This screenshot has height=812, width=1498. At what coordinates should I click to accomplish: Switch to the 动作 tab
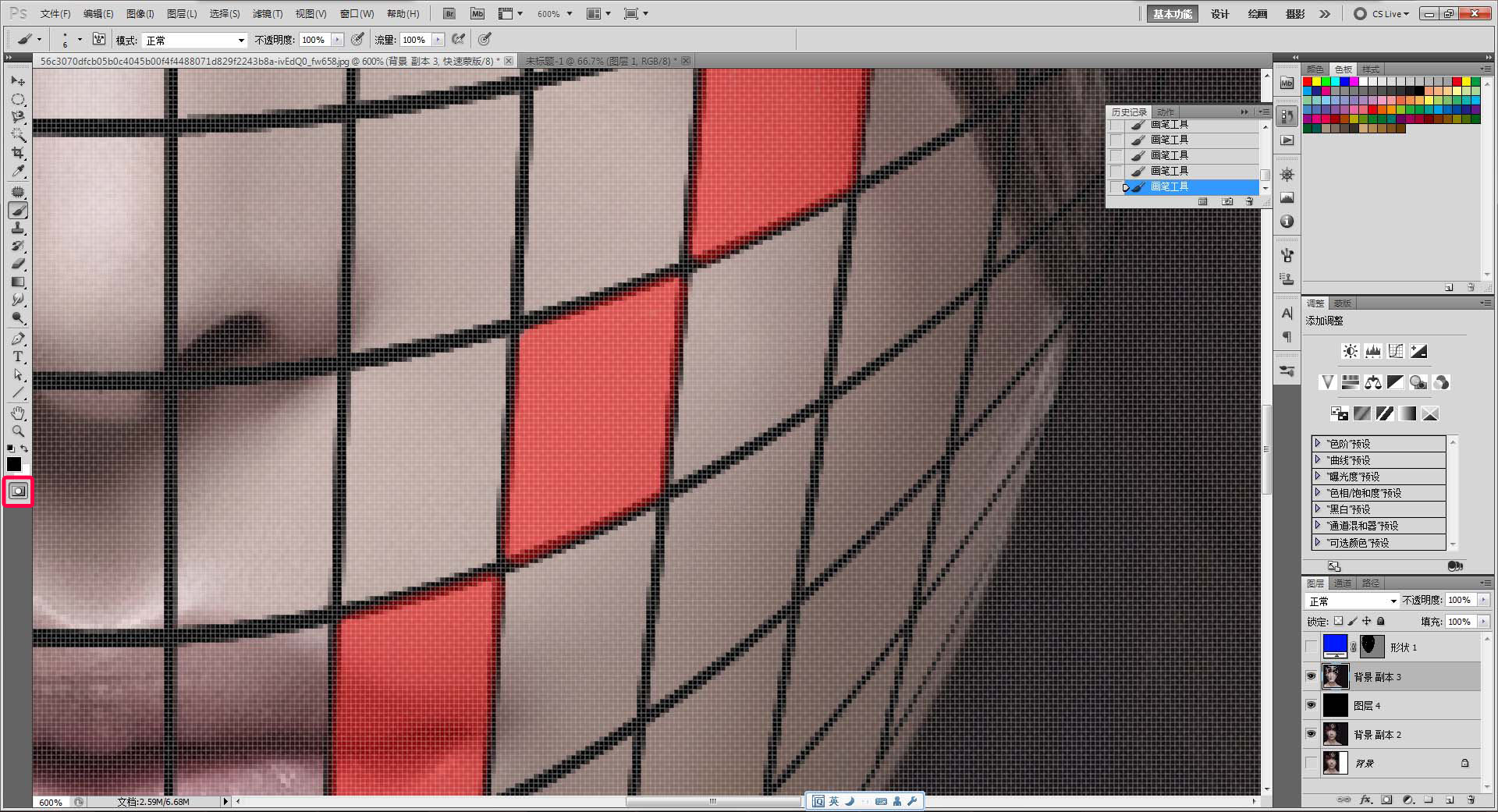(x=1166, y=112)
